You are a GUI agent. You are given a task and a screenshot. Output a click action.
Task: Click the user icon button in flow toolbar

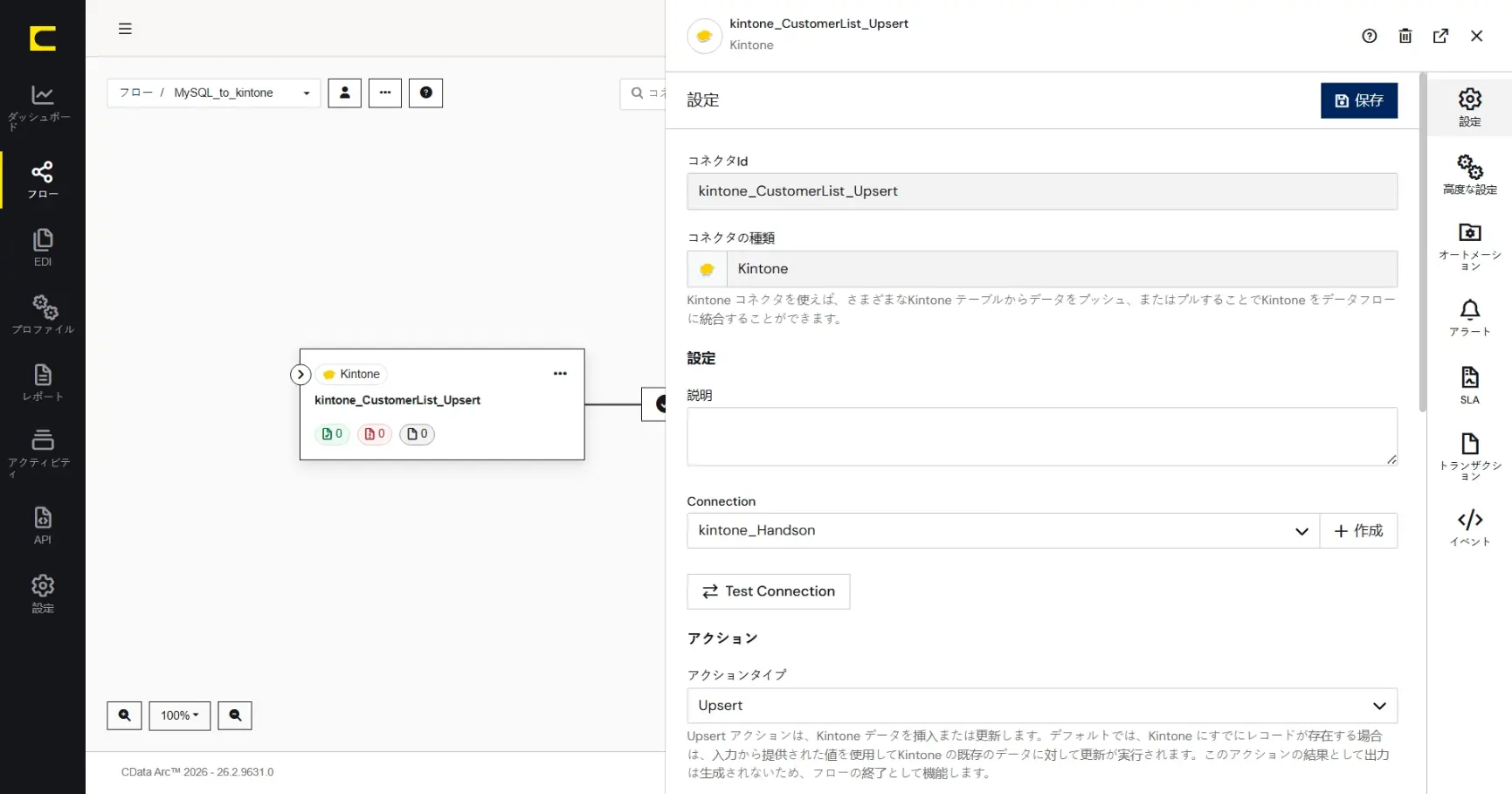344,93
